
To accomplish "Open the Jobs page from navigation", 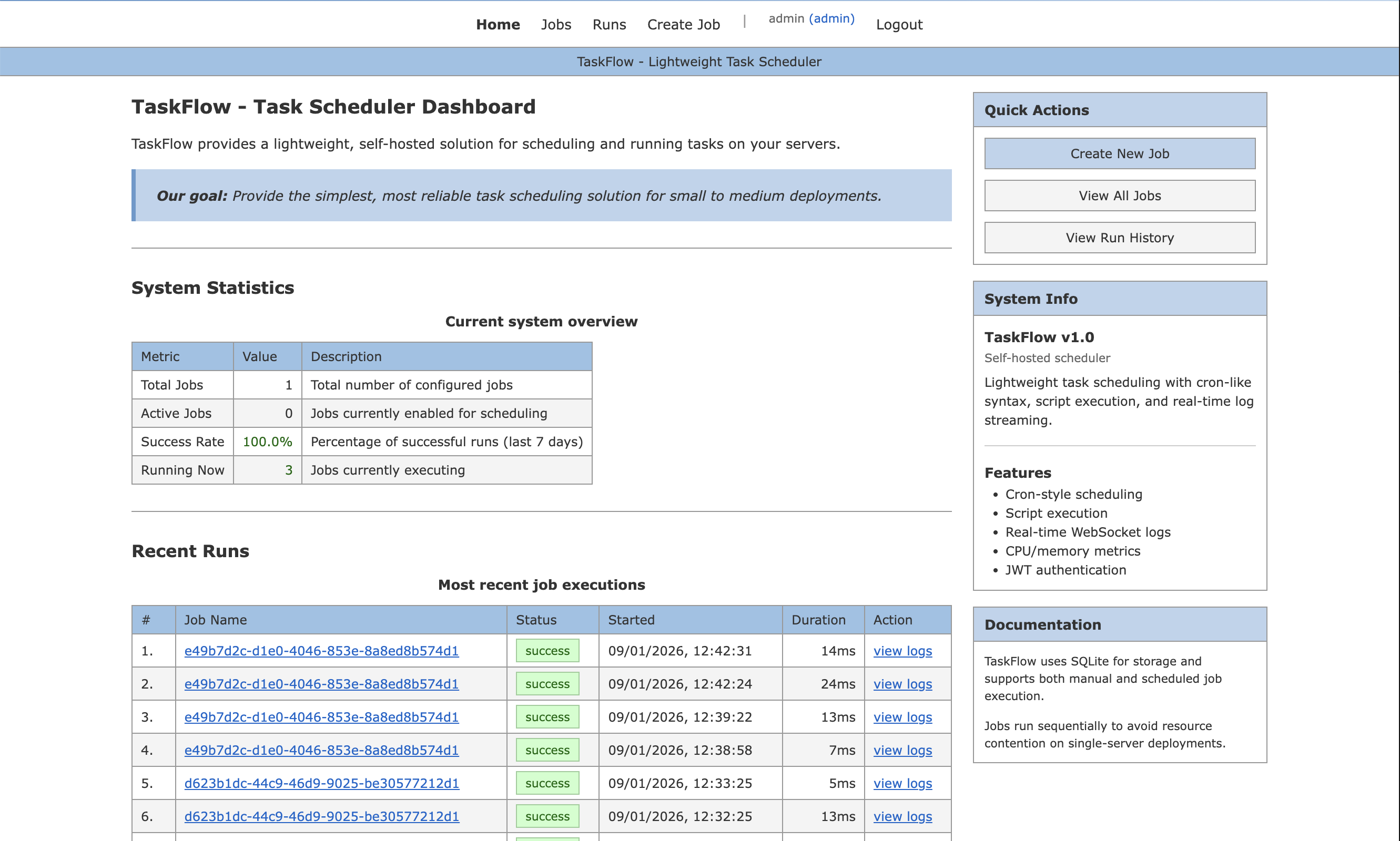I will tap(556, 24).
